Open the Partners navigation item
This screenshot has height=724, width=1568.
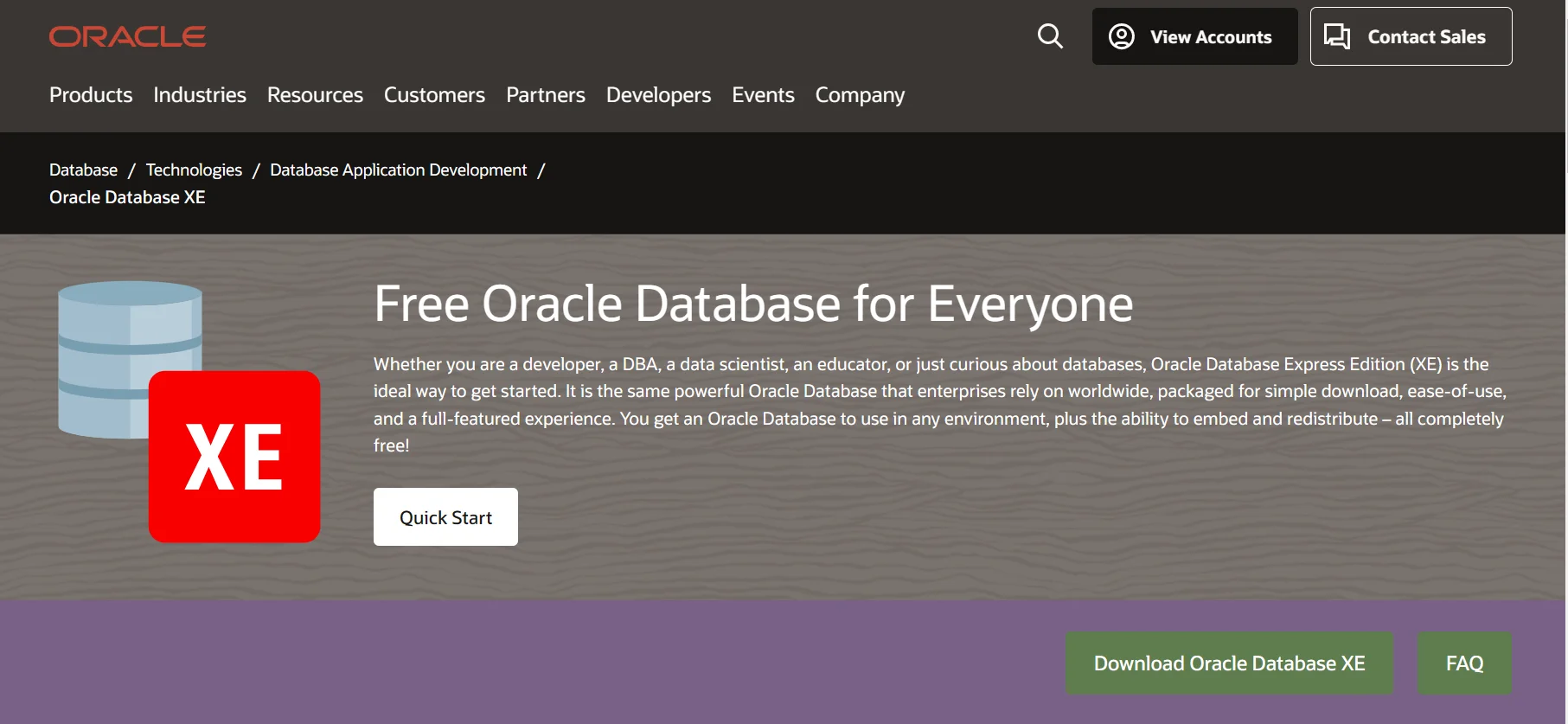(546, 95)
